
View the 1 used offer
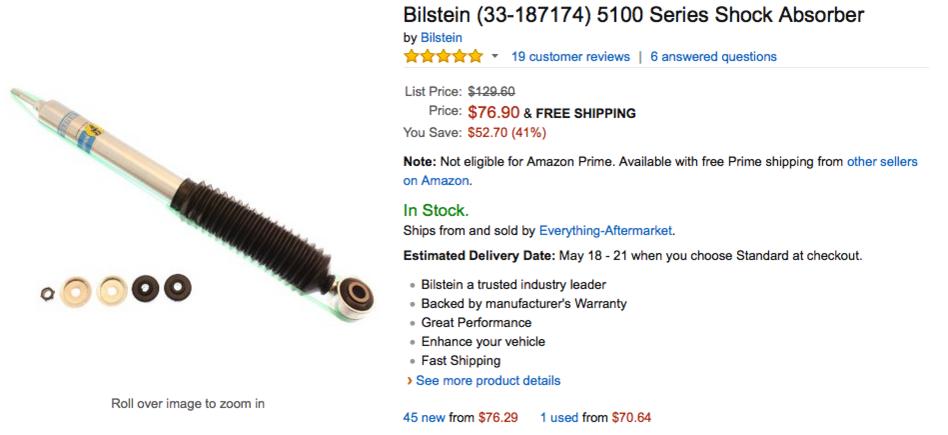pos(559,417)
